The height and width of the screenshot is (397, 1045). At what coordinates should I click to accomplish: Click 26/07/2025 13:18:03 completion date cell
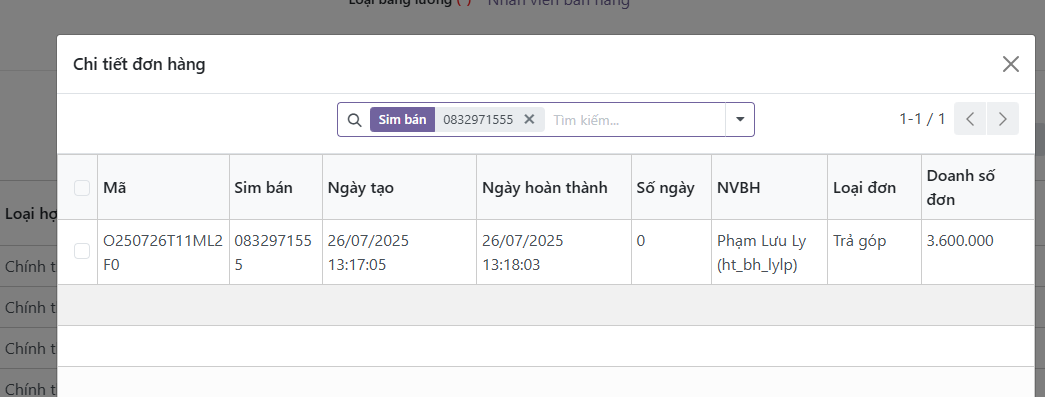(554, 252)
